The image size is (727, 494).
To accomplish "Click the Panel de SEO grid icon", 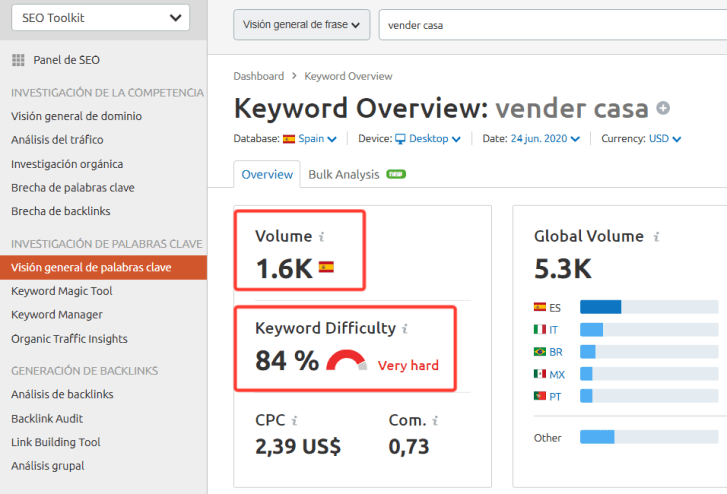I will click(18, 60).
